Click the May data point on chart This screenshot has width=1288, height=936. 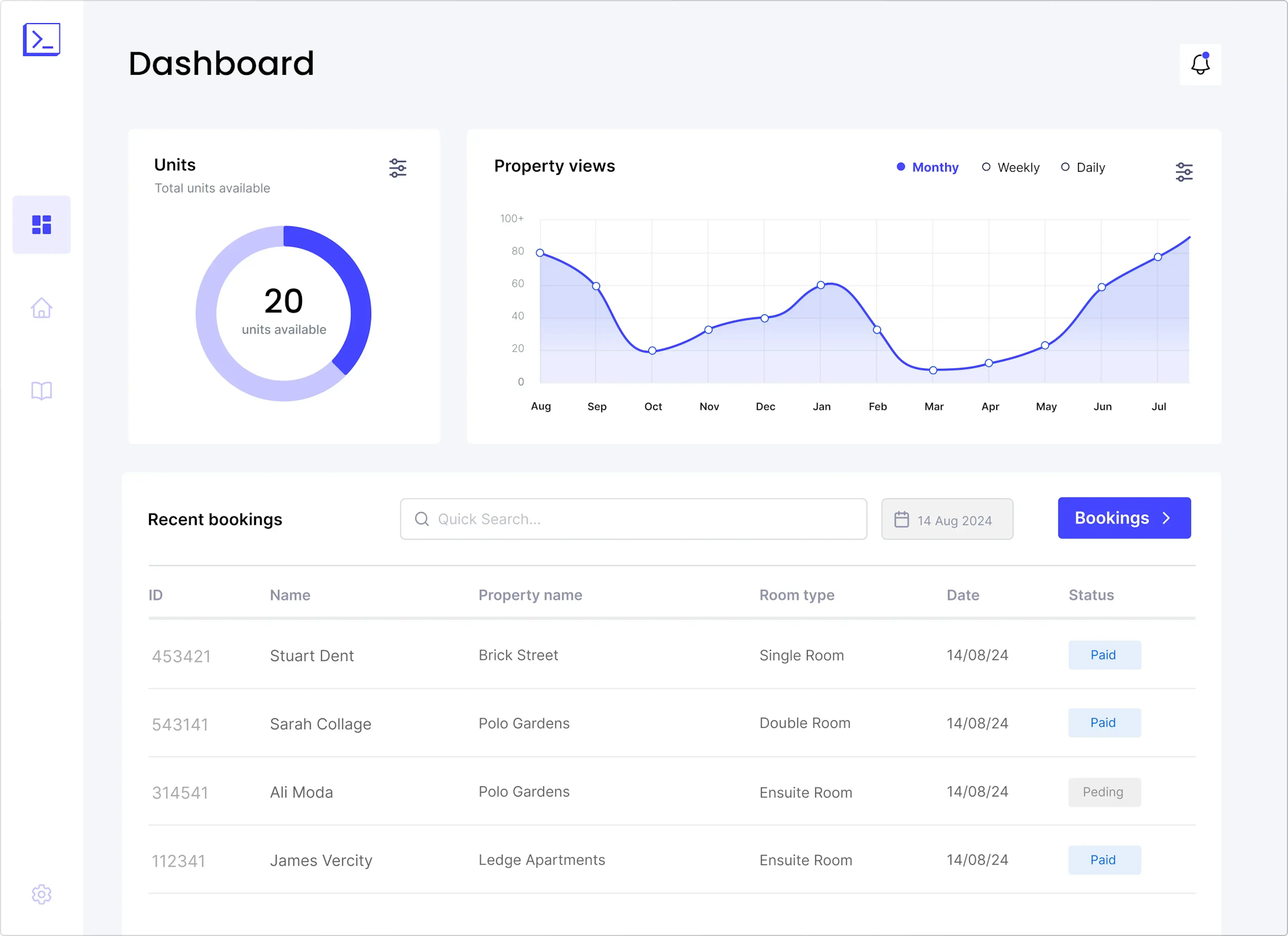pos(1045,345)
